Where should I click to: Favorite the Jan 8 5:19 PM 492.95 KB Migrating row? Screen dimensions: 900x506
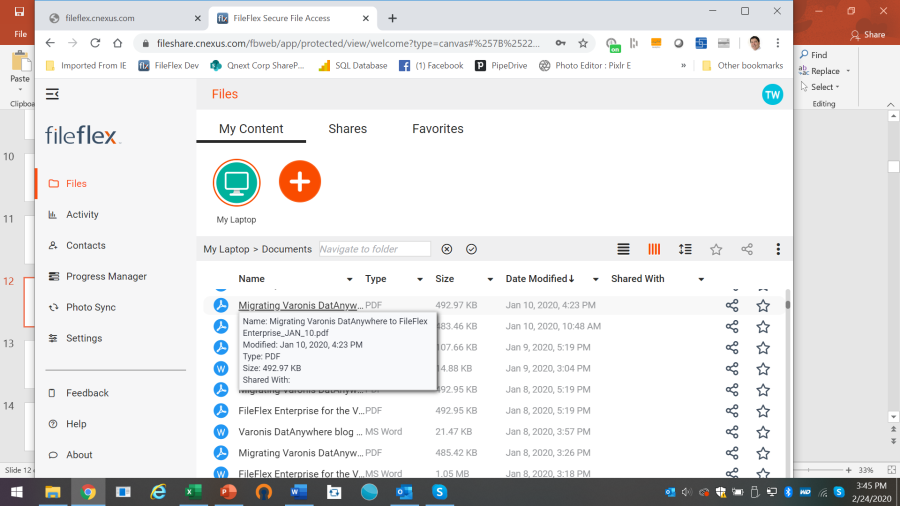click(763, 390)
